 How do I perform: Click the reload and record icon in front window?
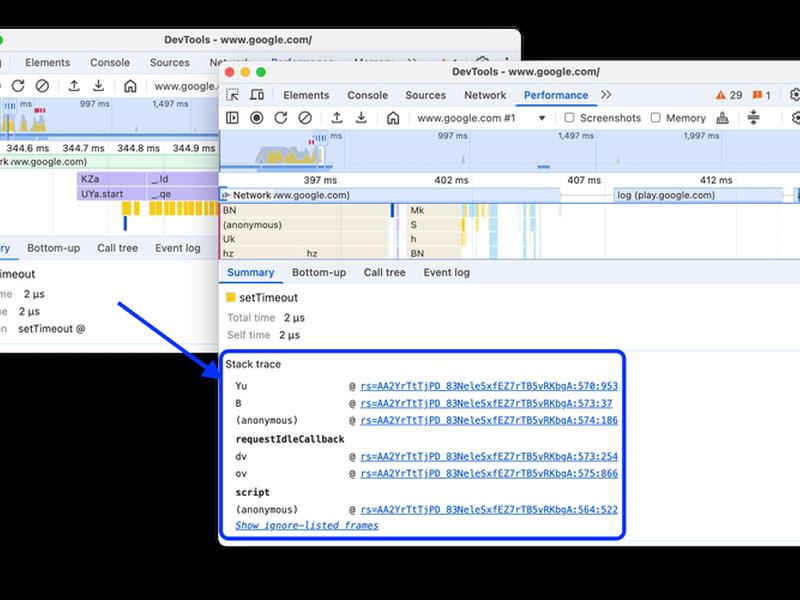281,118
